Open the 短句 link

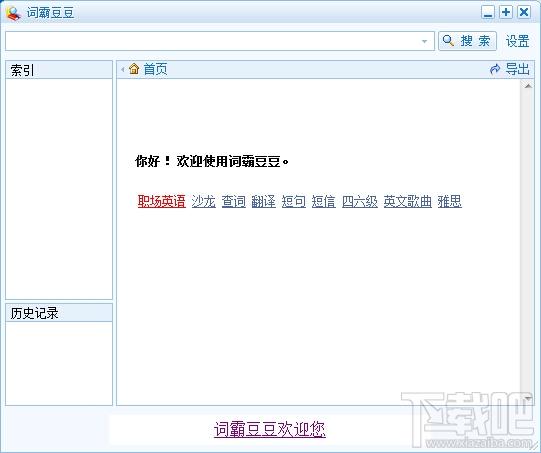pos(294,201)
